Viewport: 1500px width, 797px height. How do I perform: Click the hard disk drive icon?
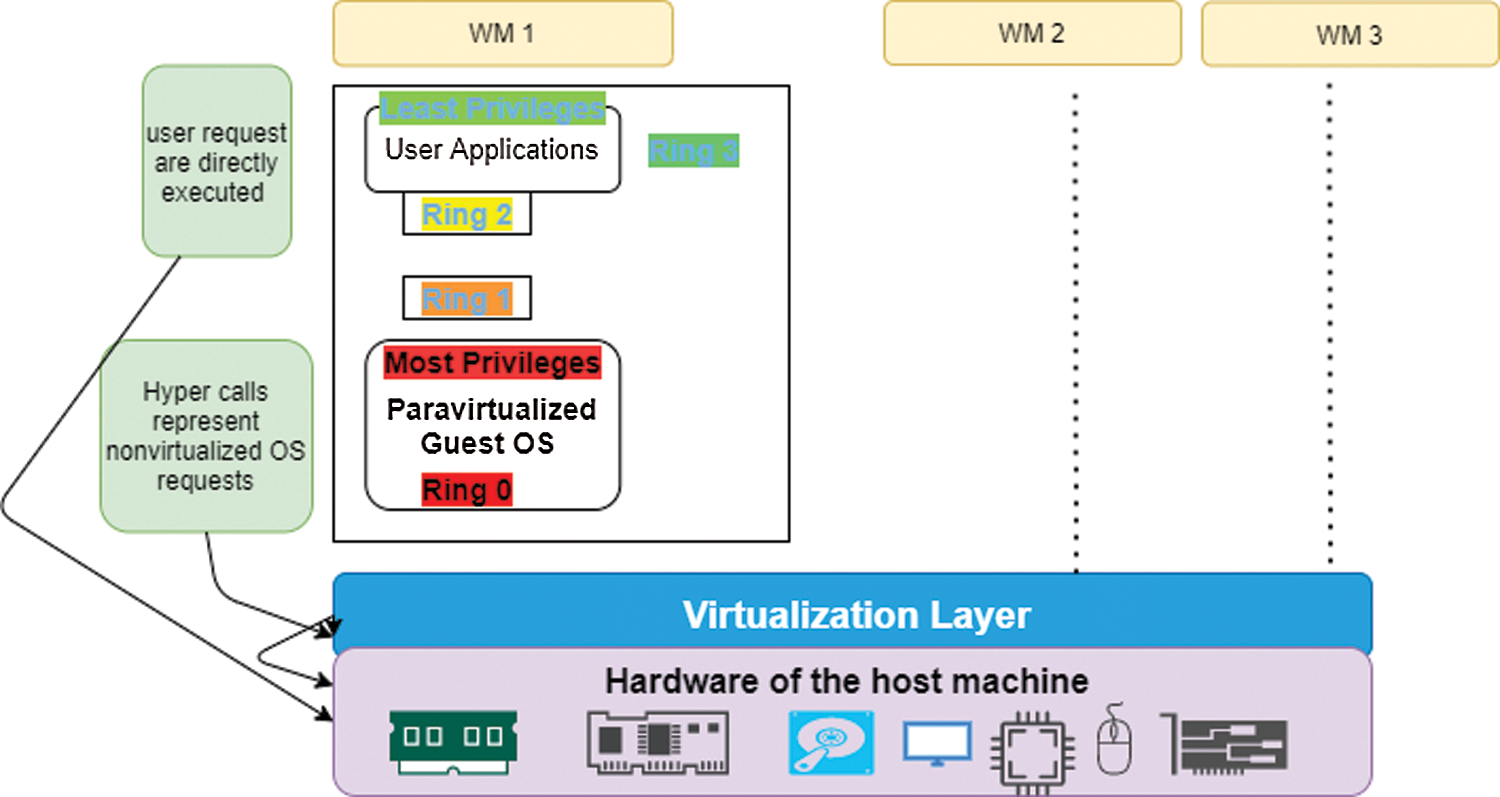831,742
